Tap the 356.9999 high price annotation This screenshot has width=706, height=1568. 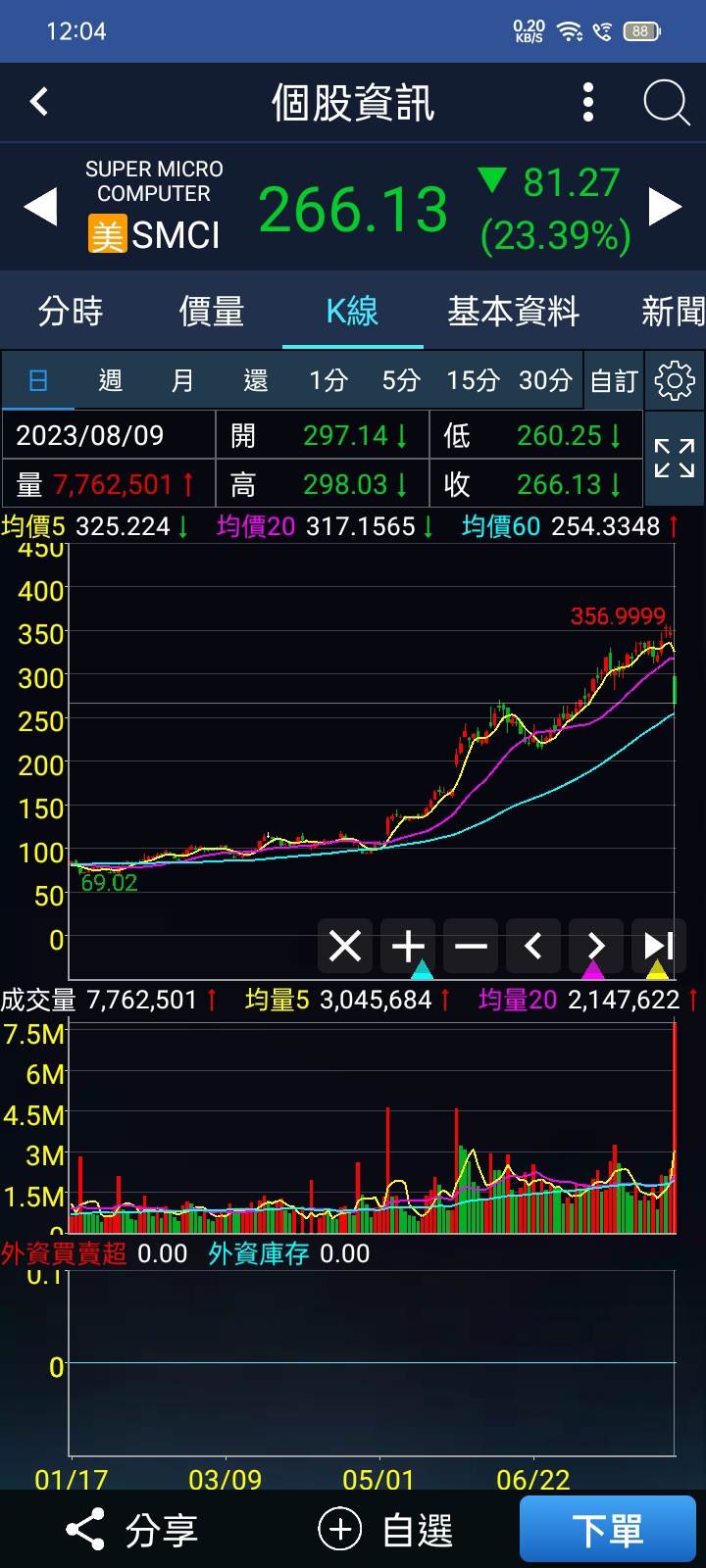pyautogui.click(x=618, y=616)
